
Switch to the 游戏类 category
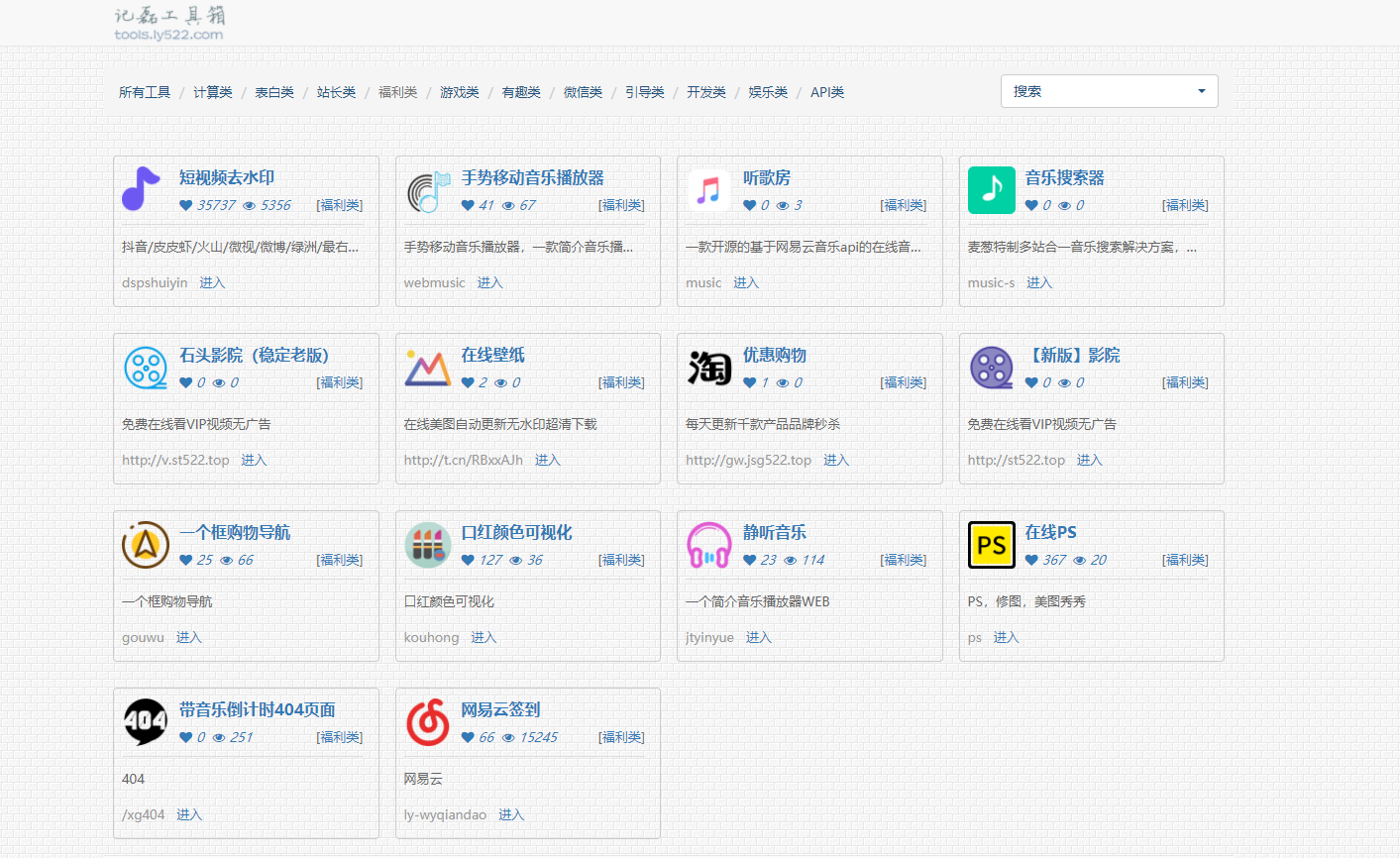tap(459, 91)
